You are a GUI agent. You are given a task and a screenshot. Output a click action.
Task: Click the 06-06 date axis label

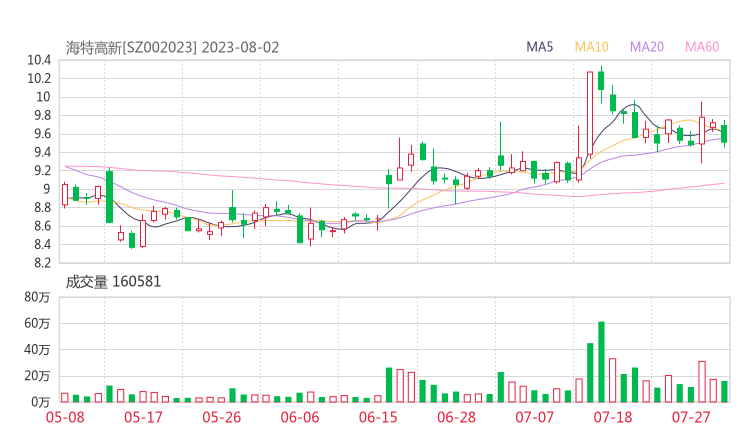click(300, 418)
